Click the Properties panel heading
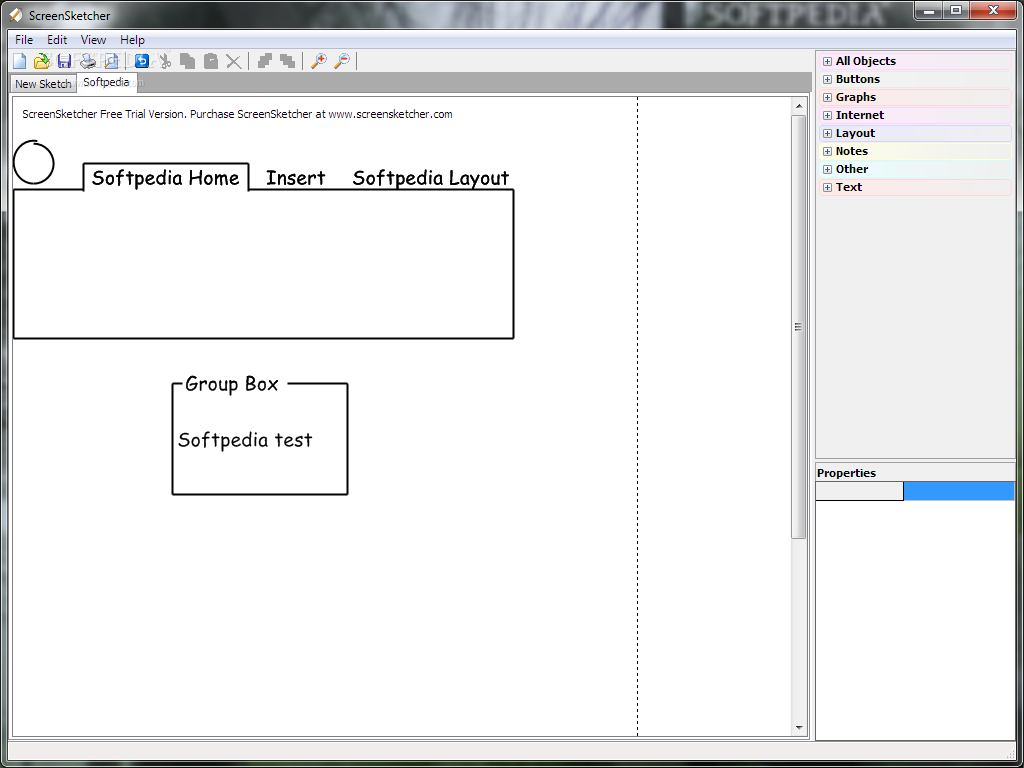The image size is (1024, 768). pyautogui.click(x=846, y=473)
